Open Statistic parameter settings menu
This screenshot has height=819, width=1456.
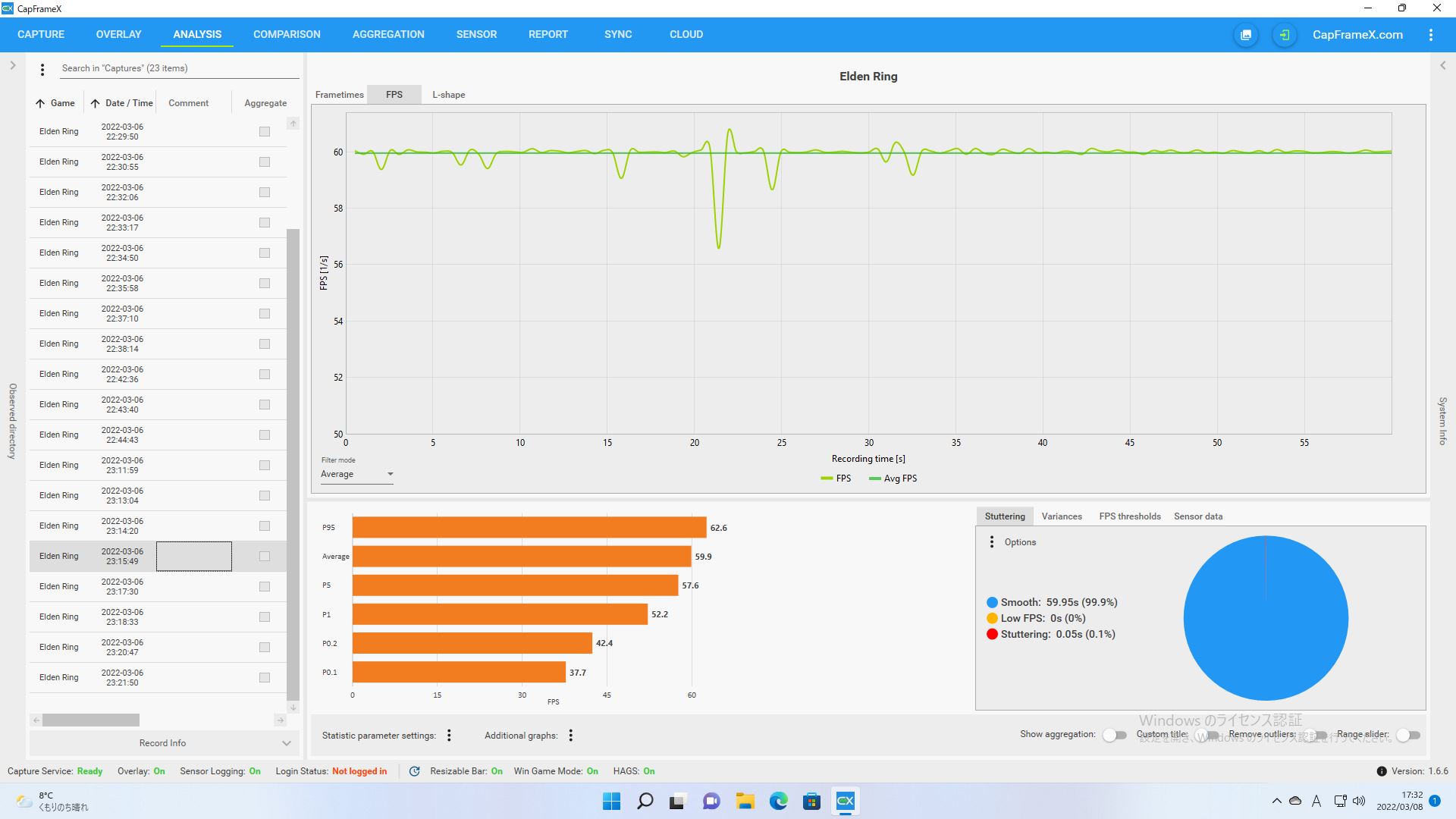coord(449,735)
